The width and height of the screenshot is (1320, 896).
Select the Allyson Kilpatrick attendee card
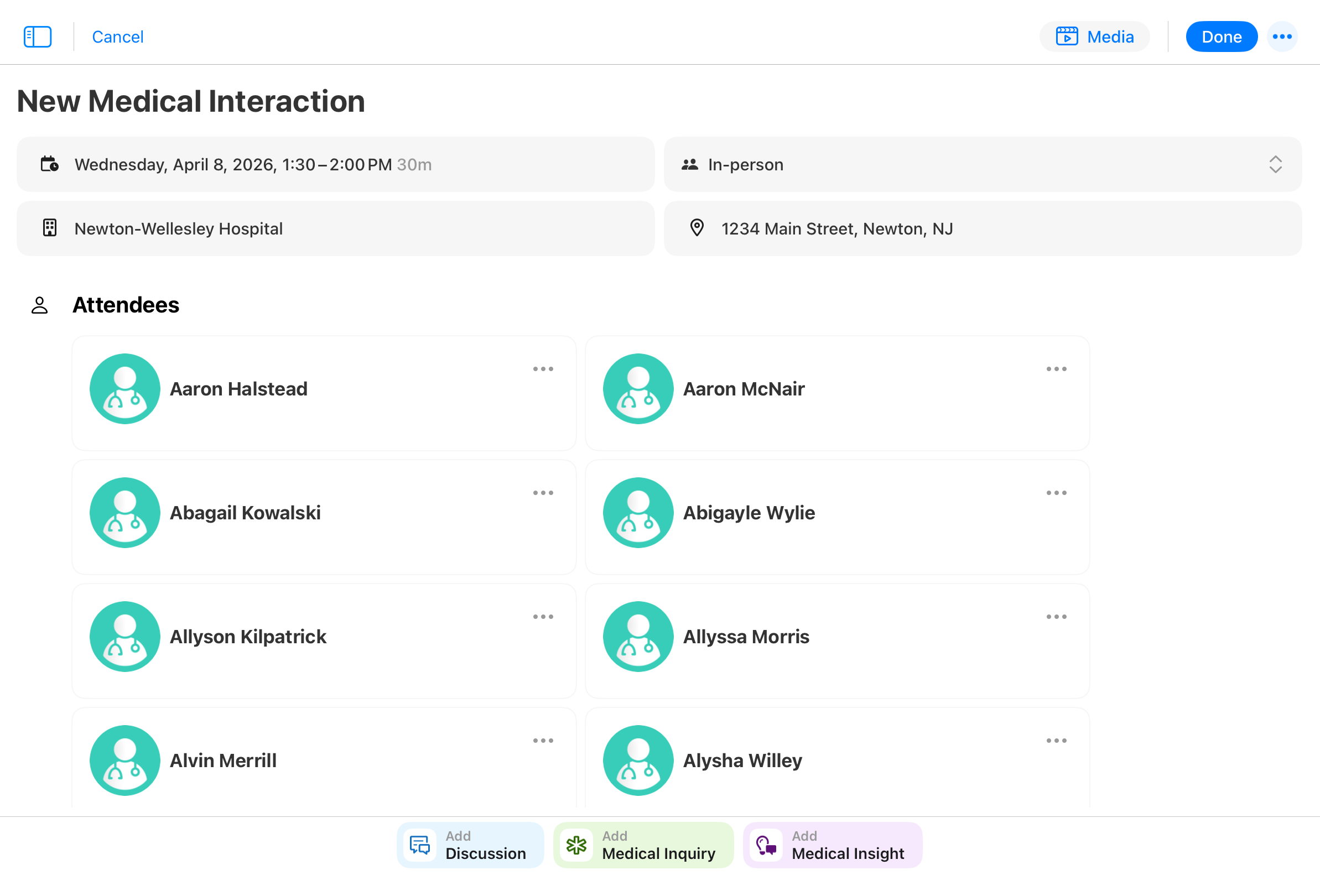click(324, 641)
